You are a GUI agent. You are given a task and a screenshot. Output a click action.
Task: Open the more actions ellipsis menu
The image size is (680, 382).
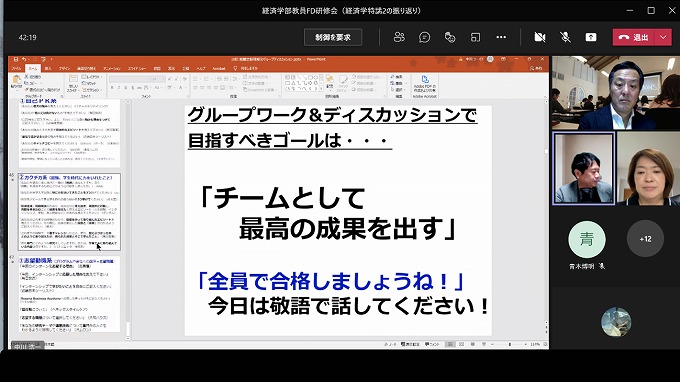tap(501, 37)
